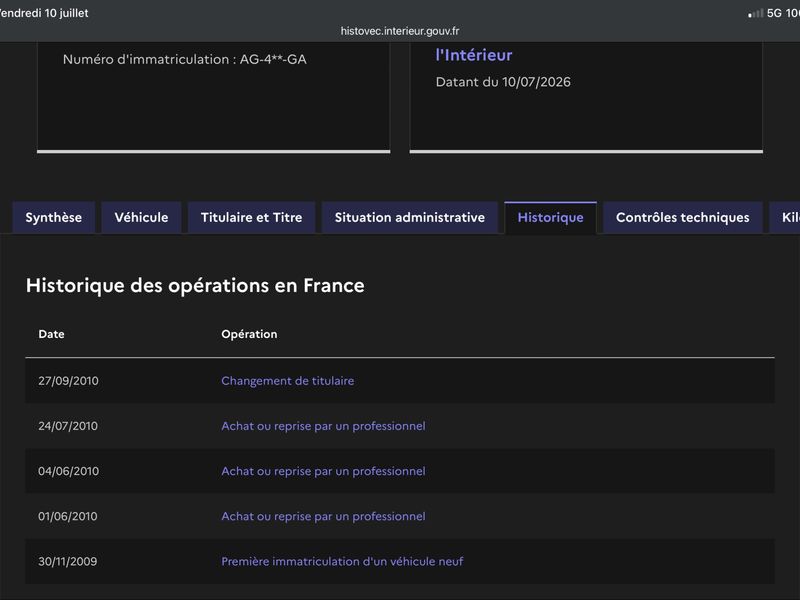Click the l'Intérieur heading link

(x=474, y=55)
